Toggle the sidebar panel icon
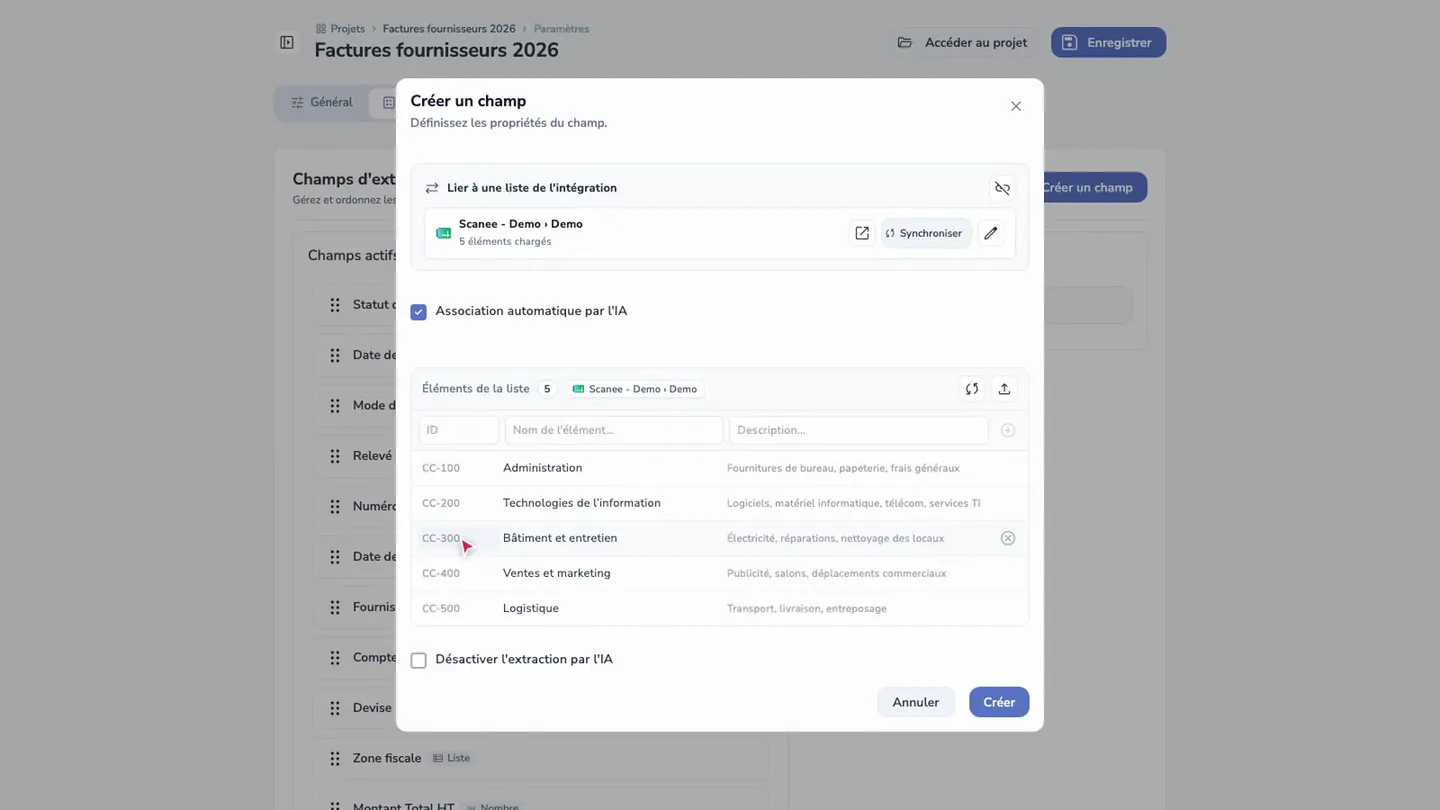The width and height of the screenshot is (1440, 810). [x=287, y=42]
